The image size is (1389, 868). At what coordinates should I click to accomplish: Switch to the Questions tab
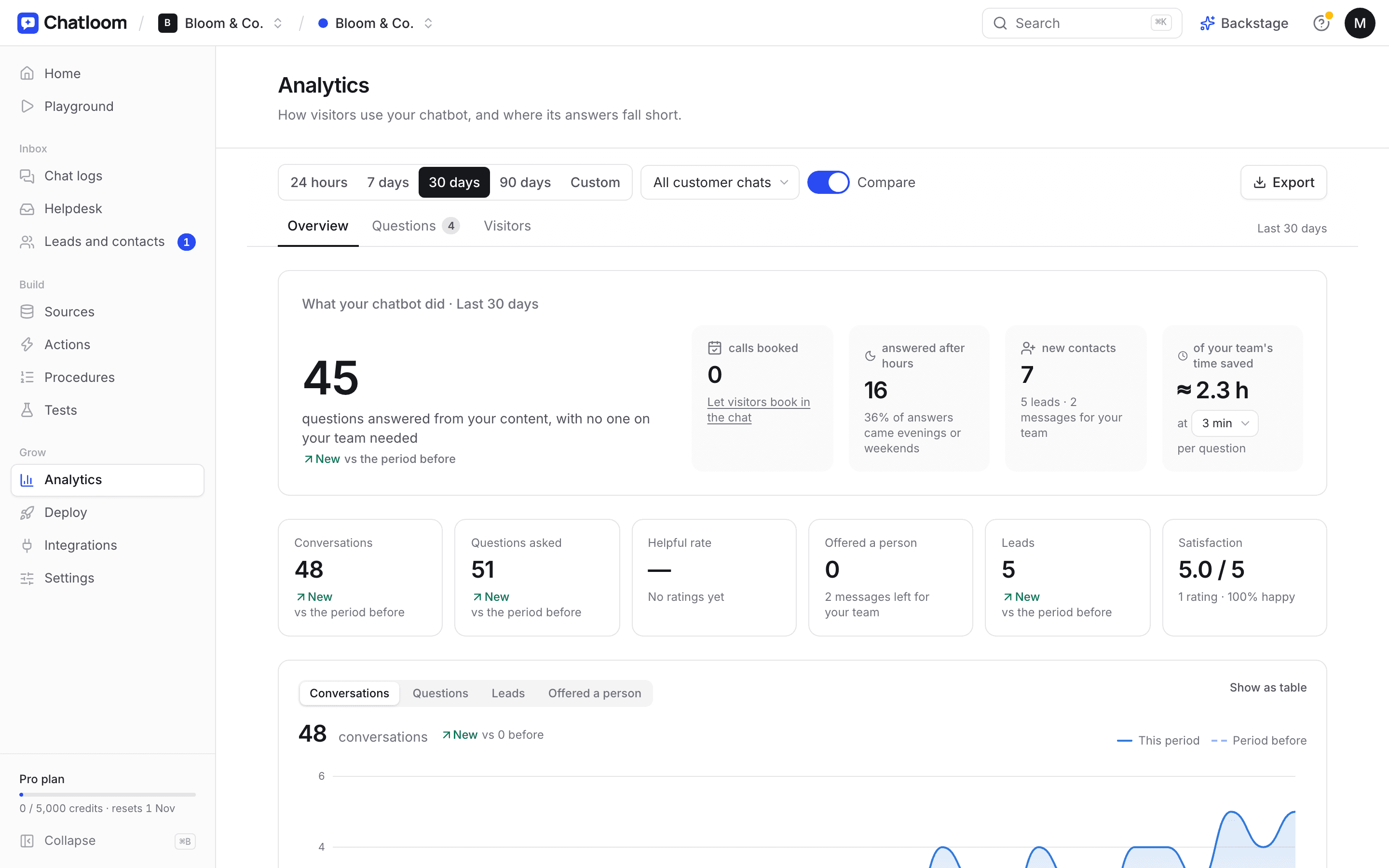416,226
